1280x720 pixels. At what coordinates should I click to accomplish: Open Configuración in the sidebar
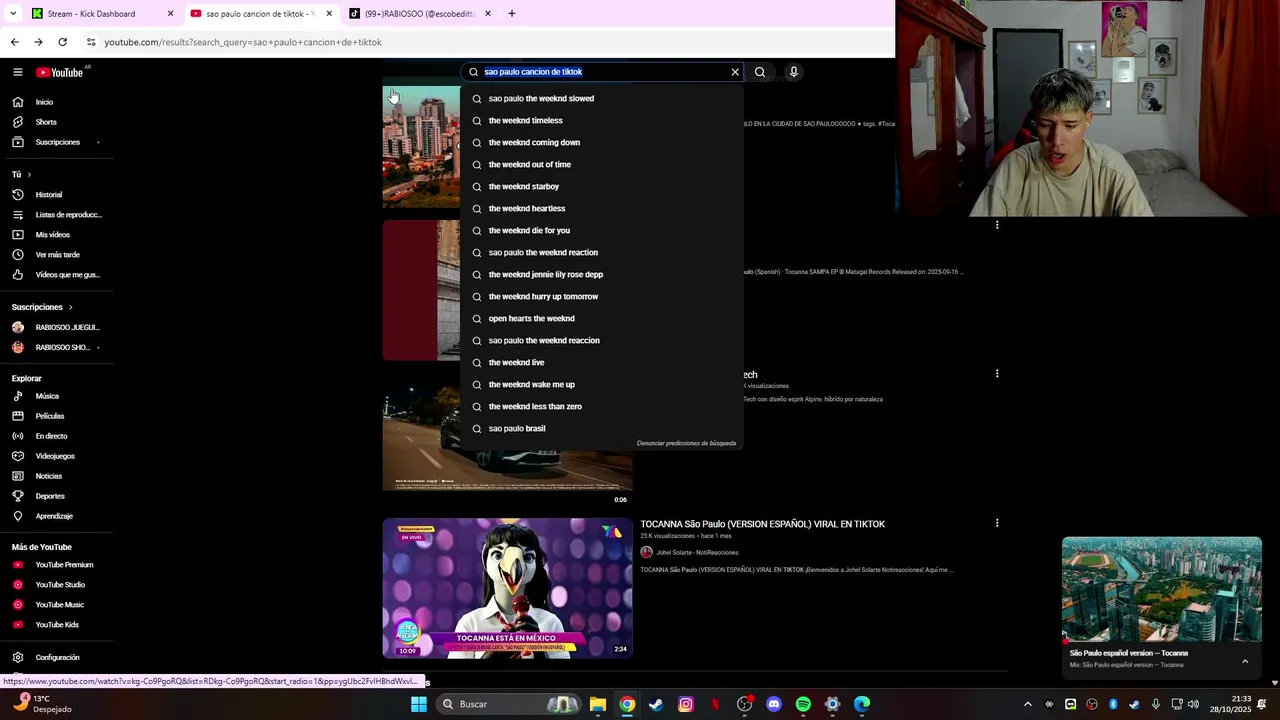[56, 658]
